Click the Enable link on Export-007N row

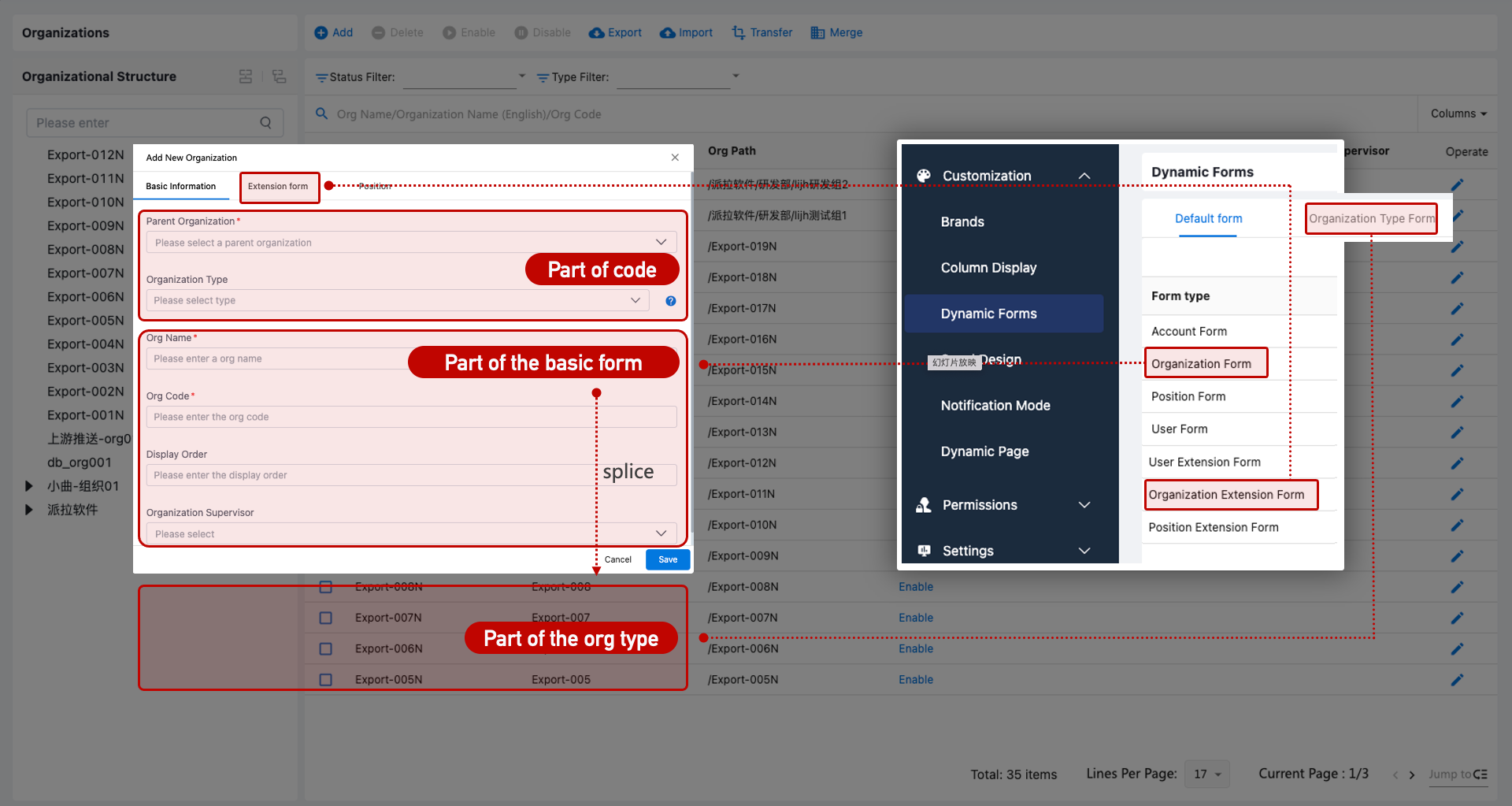click(915, 618)
